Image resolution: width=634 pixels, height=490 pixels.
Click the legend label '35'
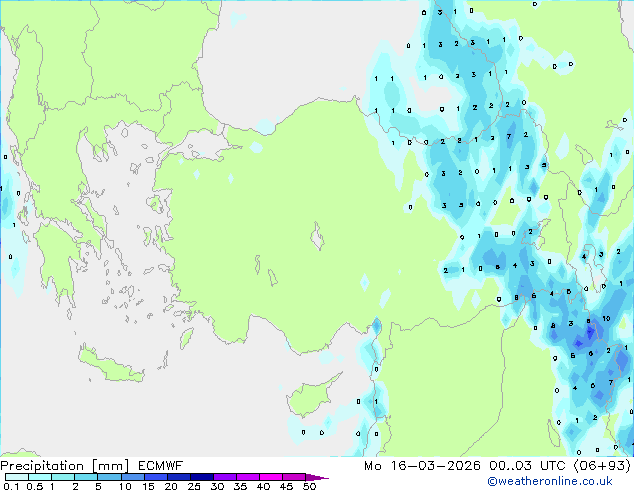coord(240,486)
